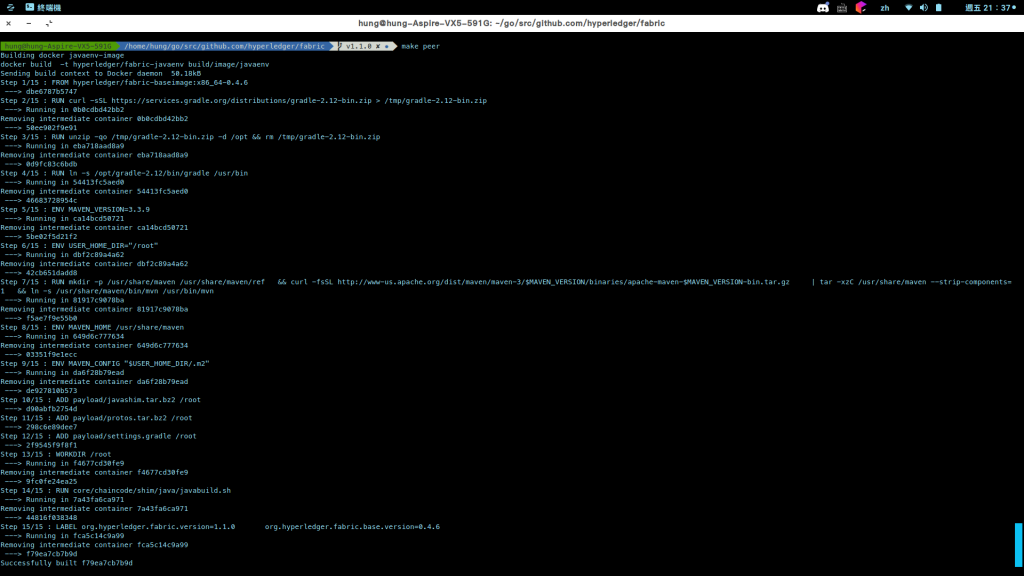The width and height of the screenshot is (1024, 576).
Task: Open the battery status indicator
Action: (x=938, y=7)
